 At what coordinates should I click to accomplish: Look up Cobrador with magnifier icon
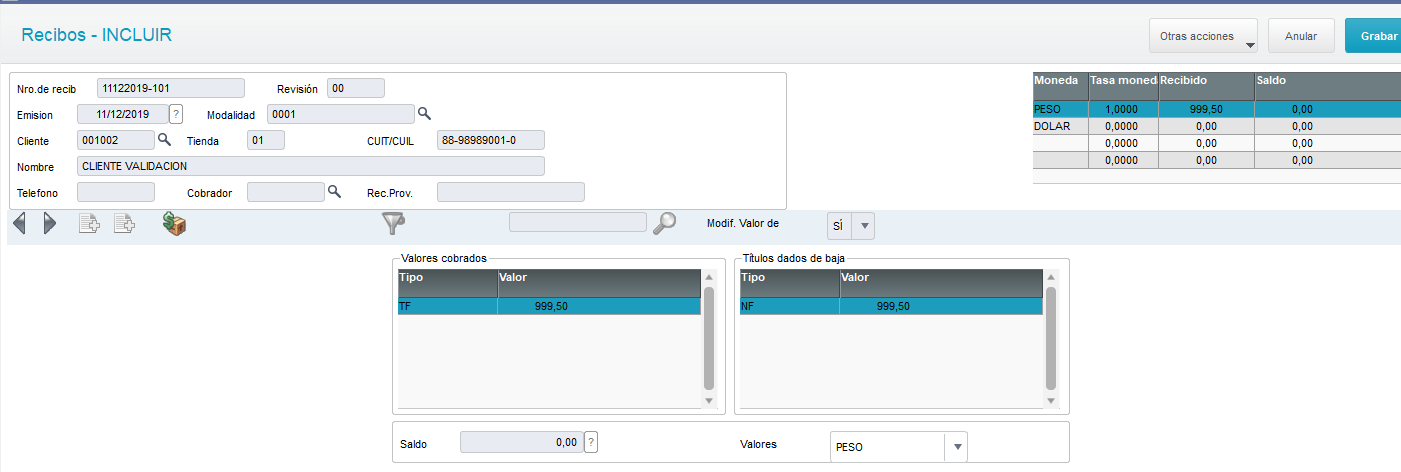pos(335,191)
